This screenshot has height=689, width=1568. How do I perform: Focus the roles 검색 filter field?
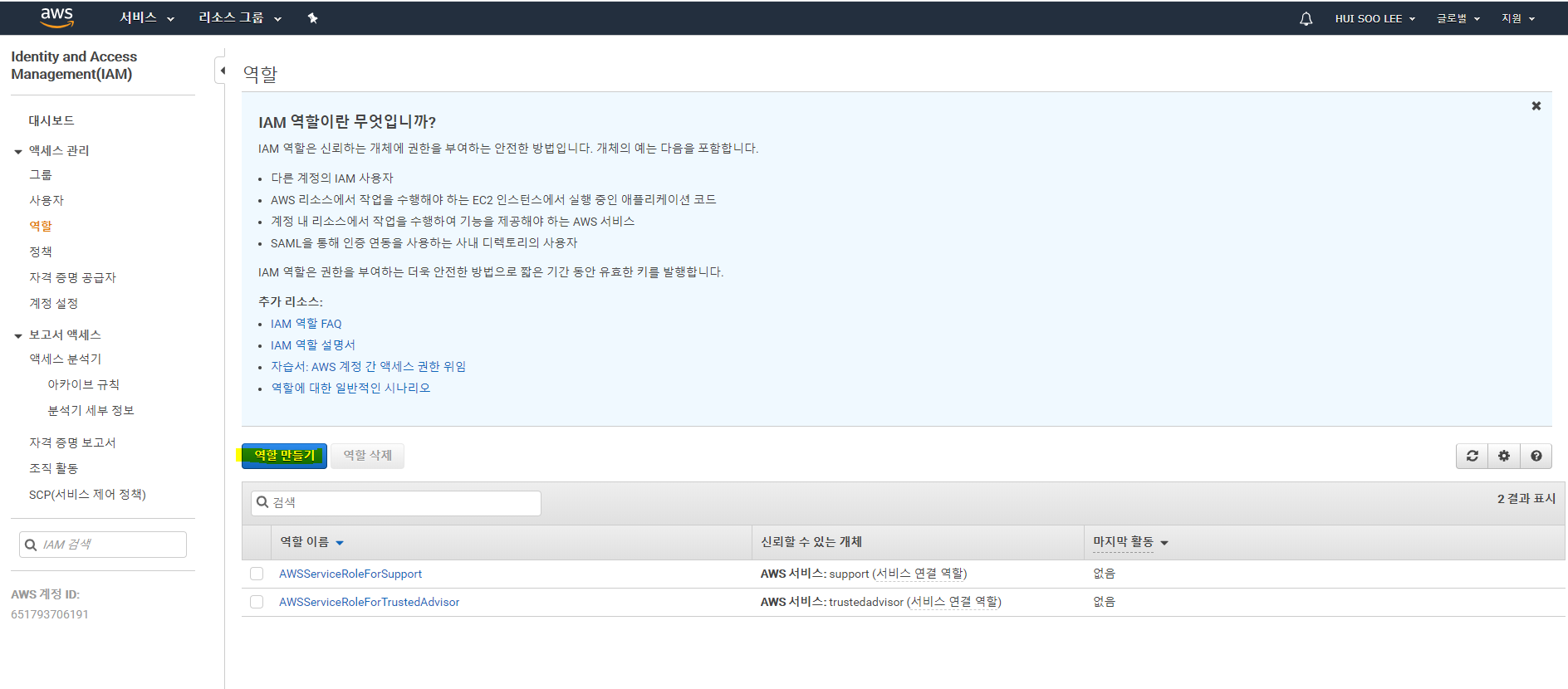[x=396, y=503]
